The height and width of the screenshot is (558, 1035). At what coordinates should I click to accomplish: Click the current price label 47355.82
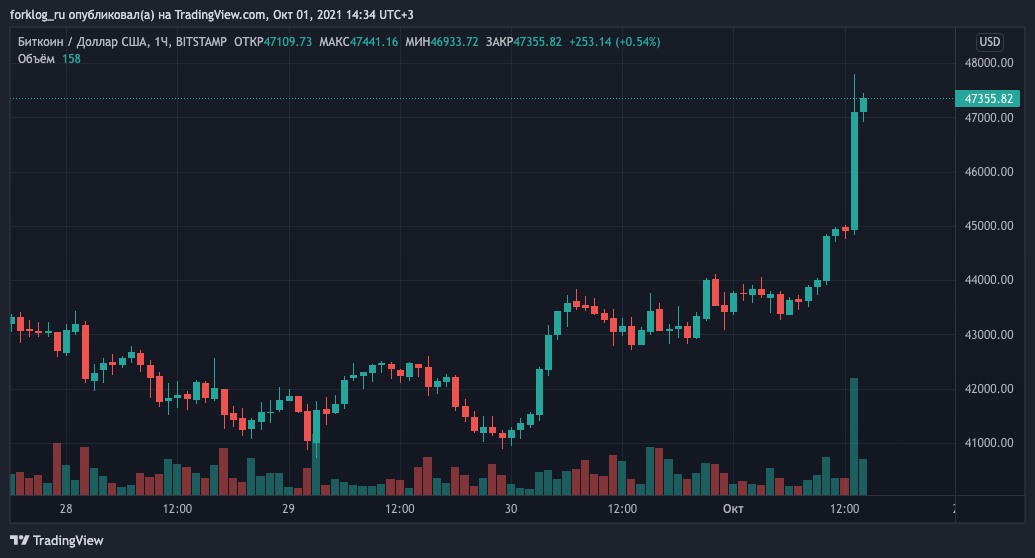pos(988,99)
